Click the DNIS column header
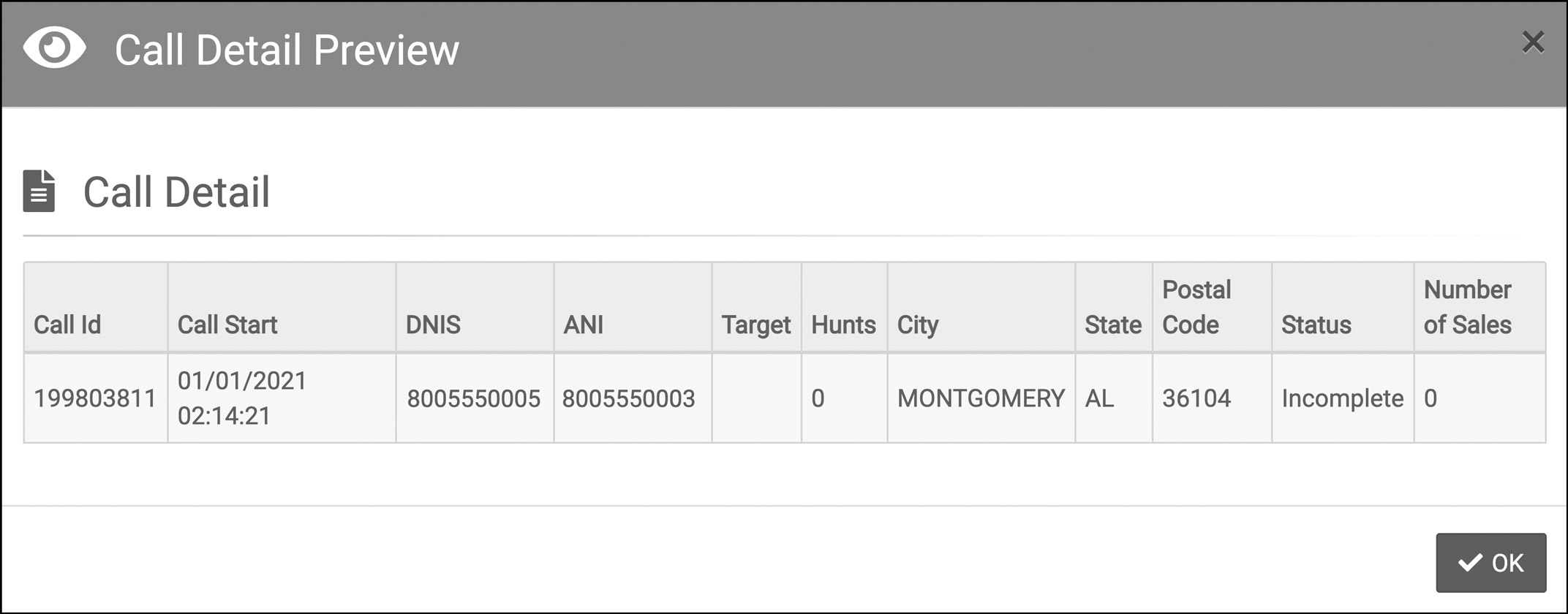 [x=475, y=308]
